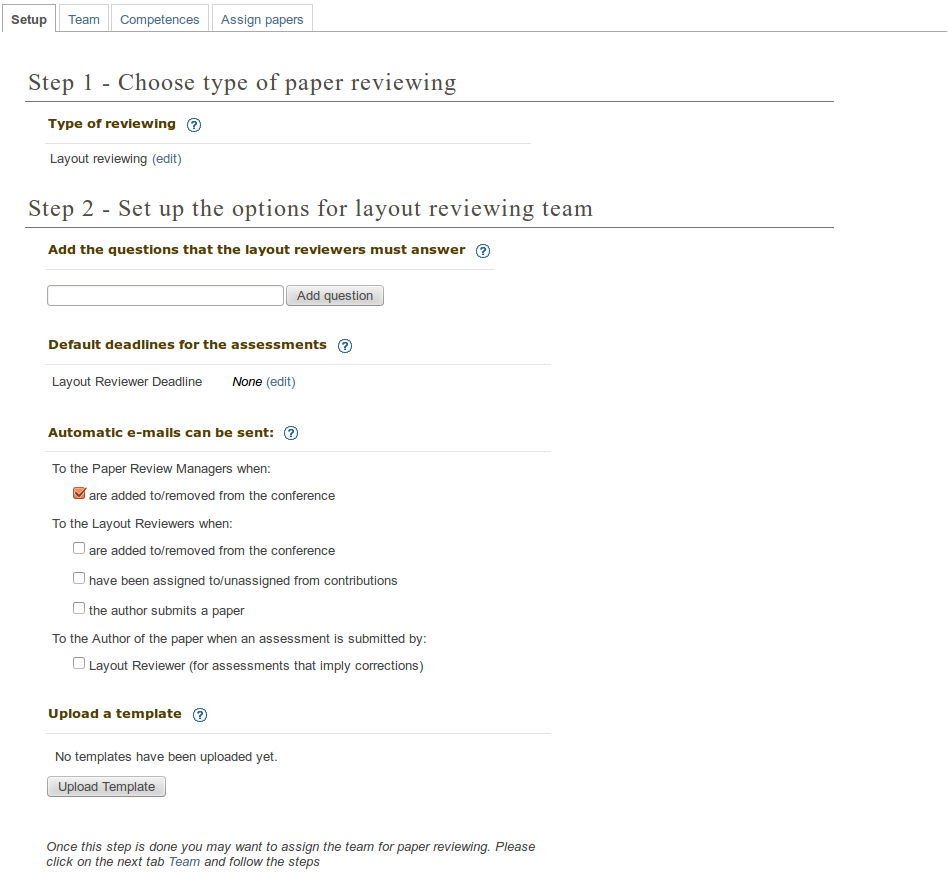The width and height of the screenshot is (948, 875).
Task: Follow the Team link in footer note
Action: click(x=184, y=862)
